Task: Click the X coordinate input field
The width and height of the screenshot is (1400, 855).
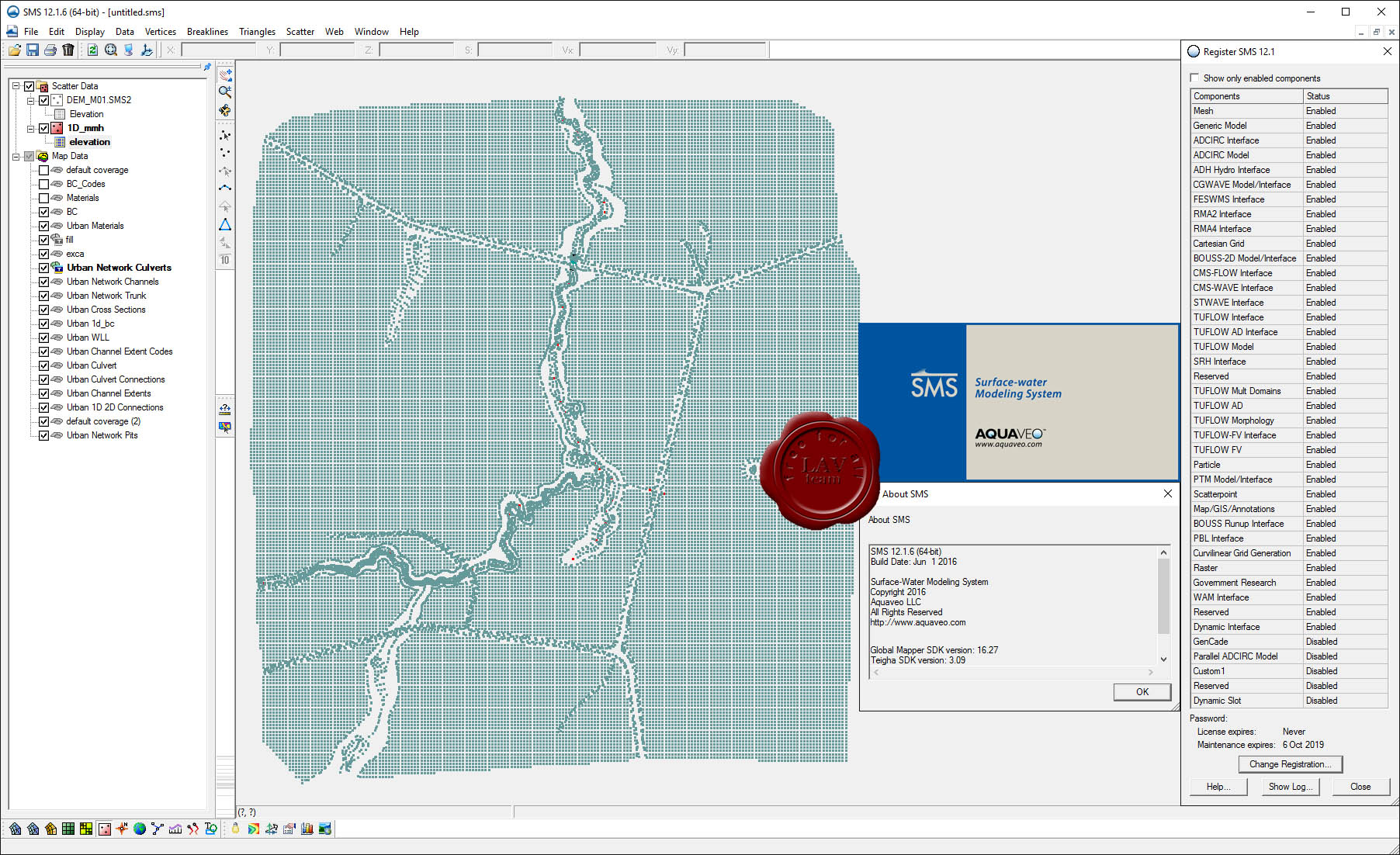Action: tap(218, 50)
